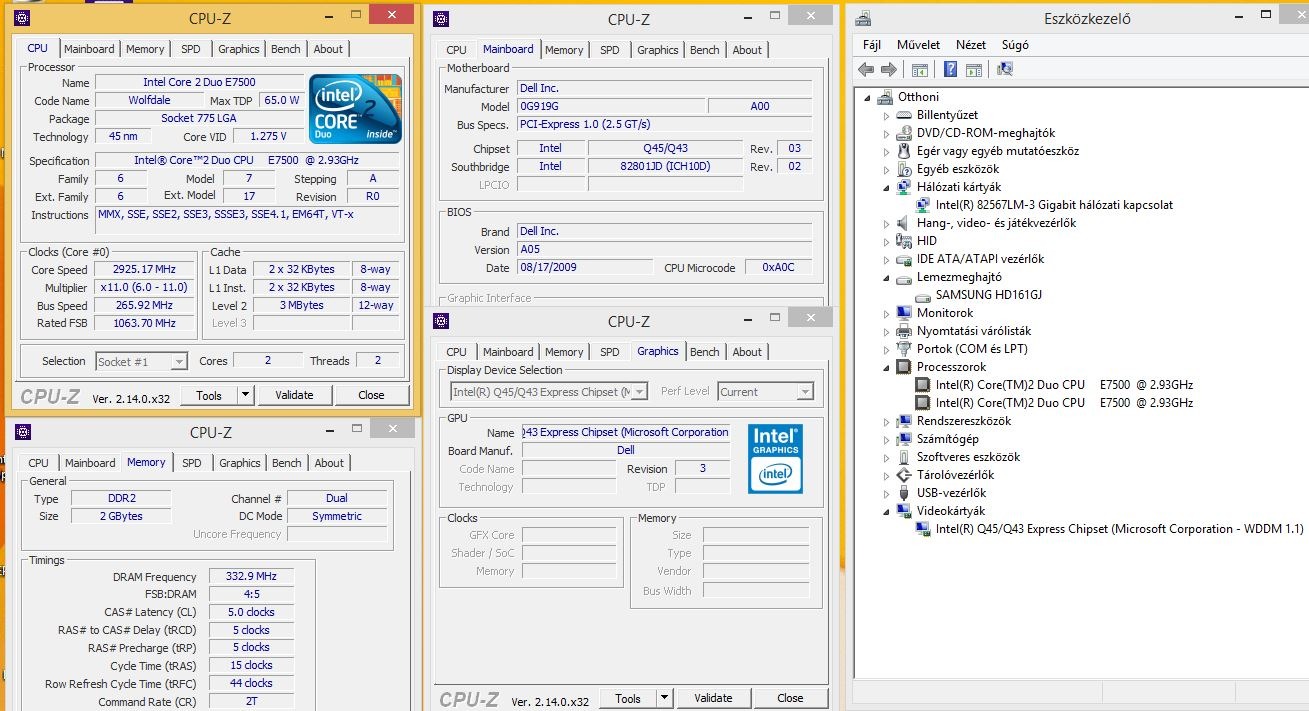Click the Hálózati kártyák network icon
This screenshot has width=1309, height=711.
[x=904, y=187]
